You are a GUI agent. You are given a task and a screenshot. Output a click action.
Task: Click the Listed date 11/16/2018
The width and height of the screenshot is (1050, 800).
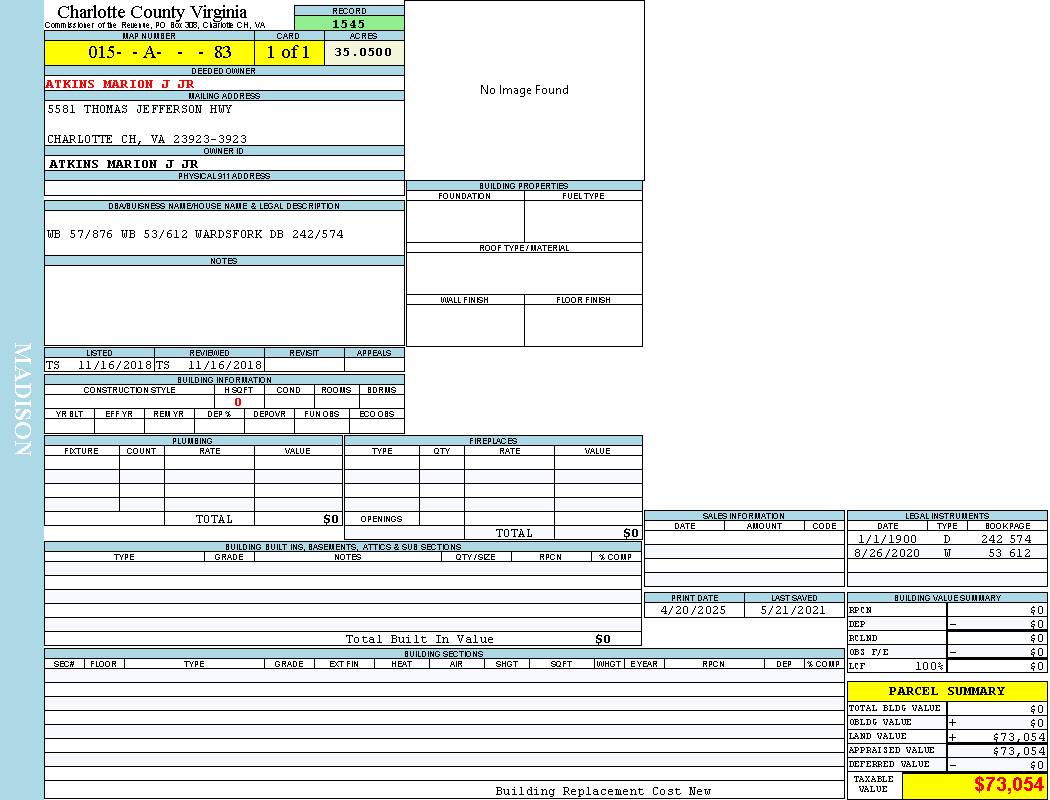pyautogui.click(x=114, y=365)
